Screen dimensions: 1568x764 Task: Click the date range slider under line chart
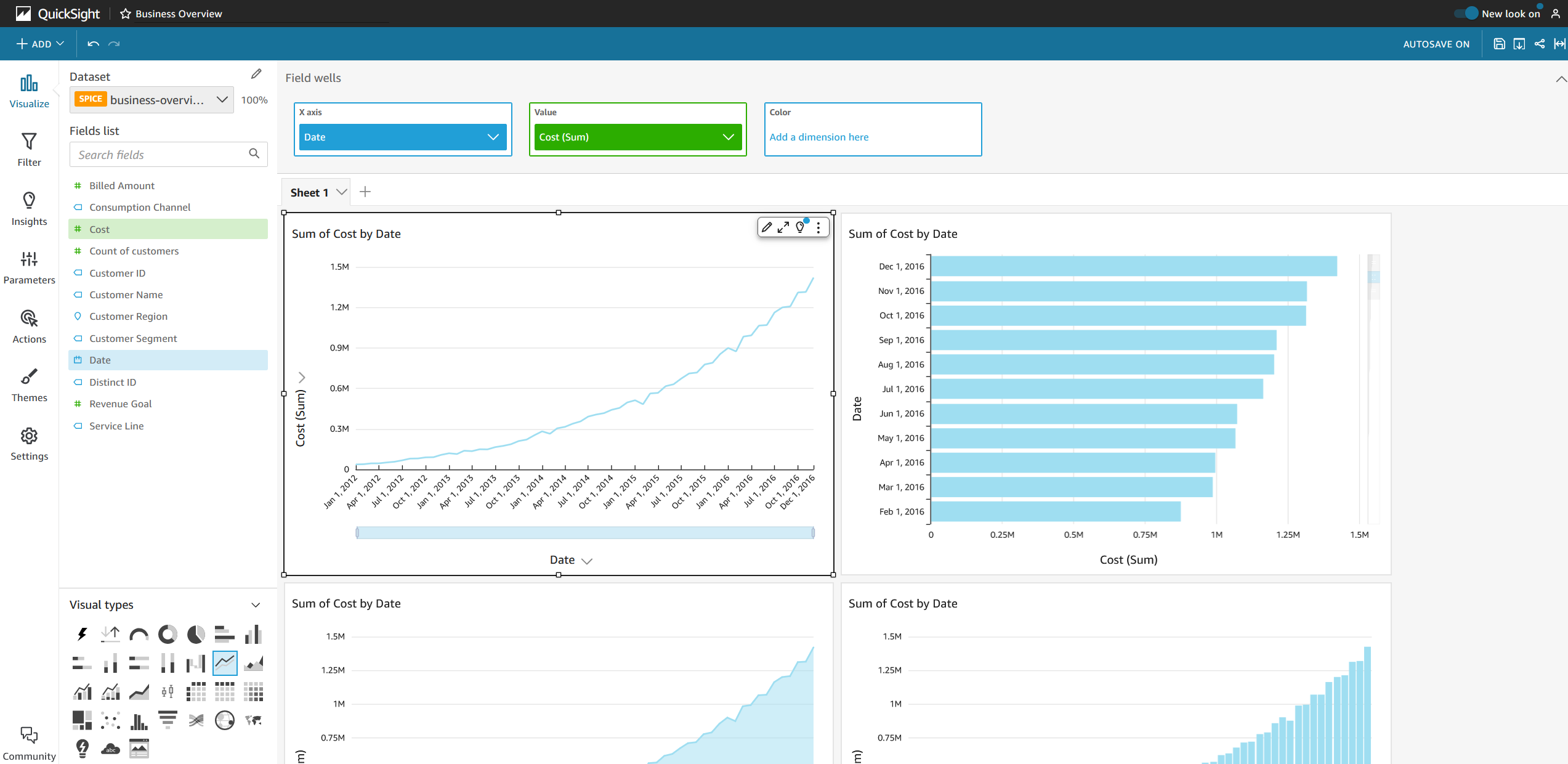[x=584, y=533]
